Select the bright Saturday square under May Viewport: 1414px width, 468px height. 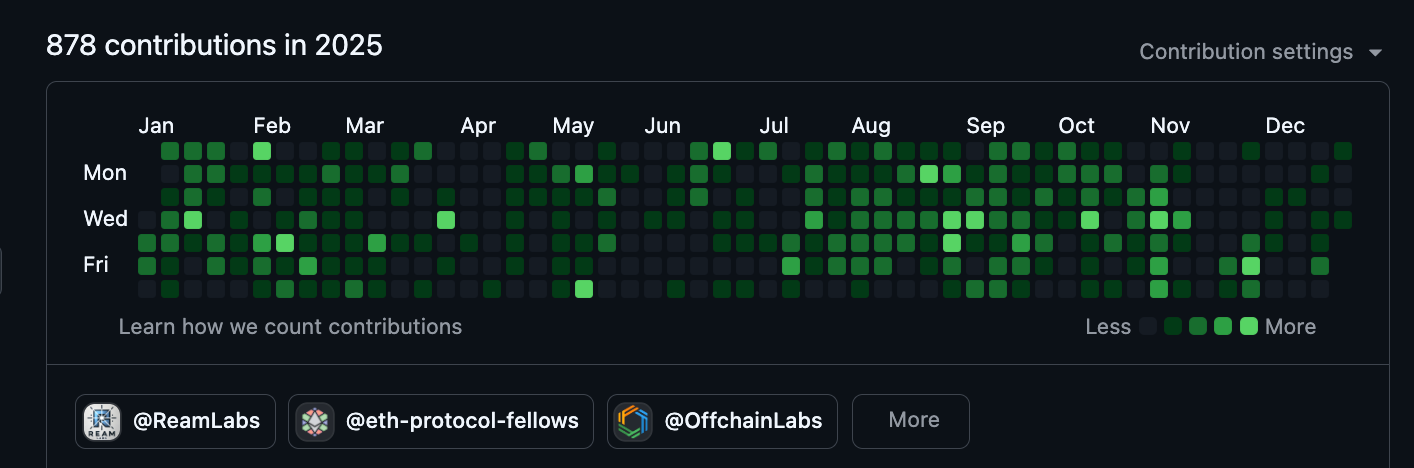[584, 289]
